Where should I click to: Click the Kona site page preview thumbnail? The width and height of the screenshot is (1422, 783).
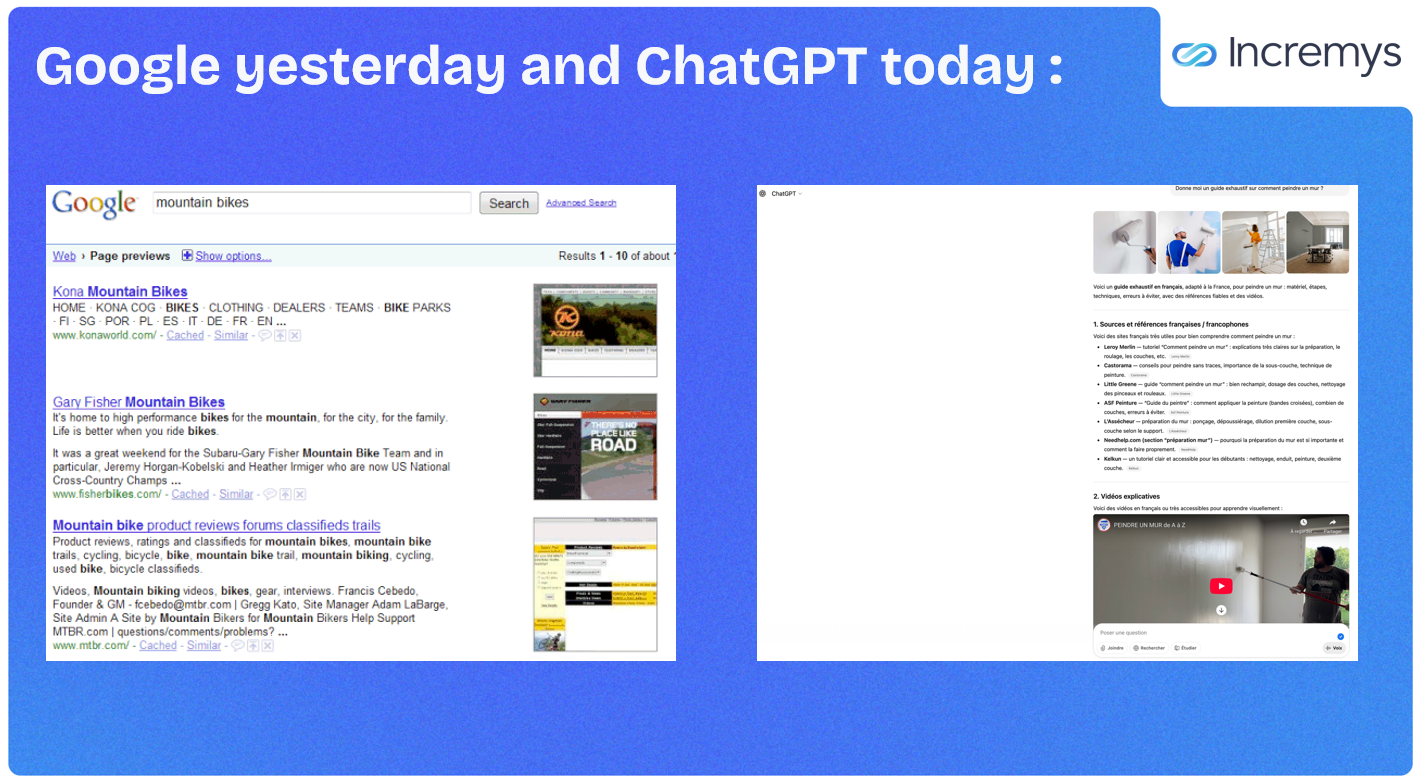(x=595, y=330)
